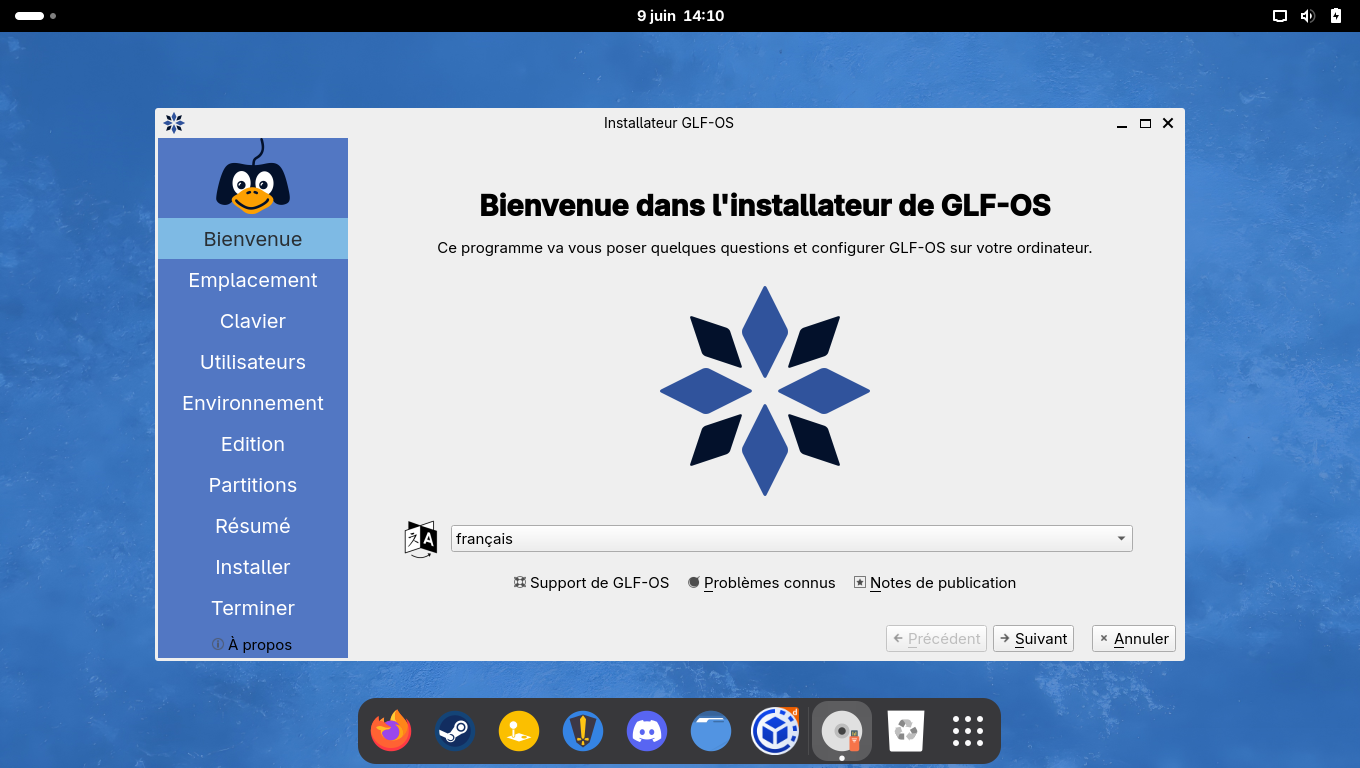The width and height of the screenshot is (1360, 768).
Task: Maximize the Installateur GLF-OS window
Action: tap(1145, 123)
